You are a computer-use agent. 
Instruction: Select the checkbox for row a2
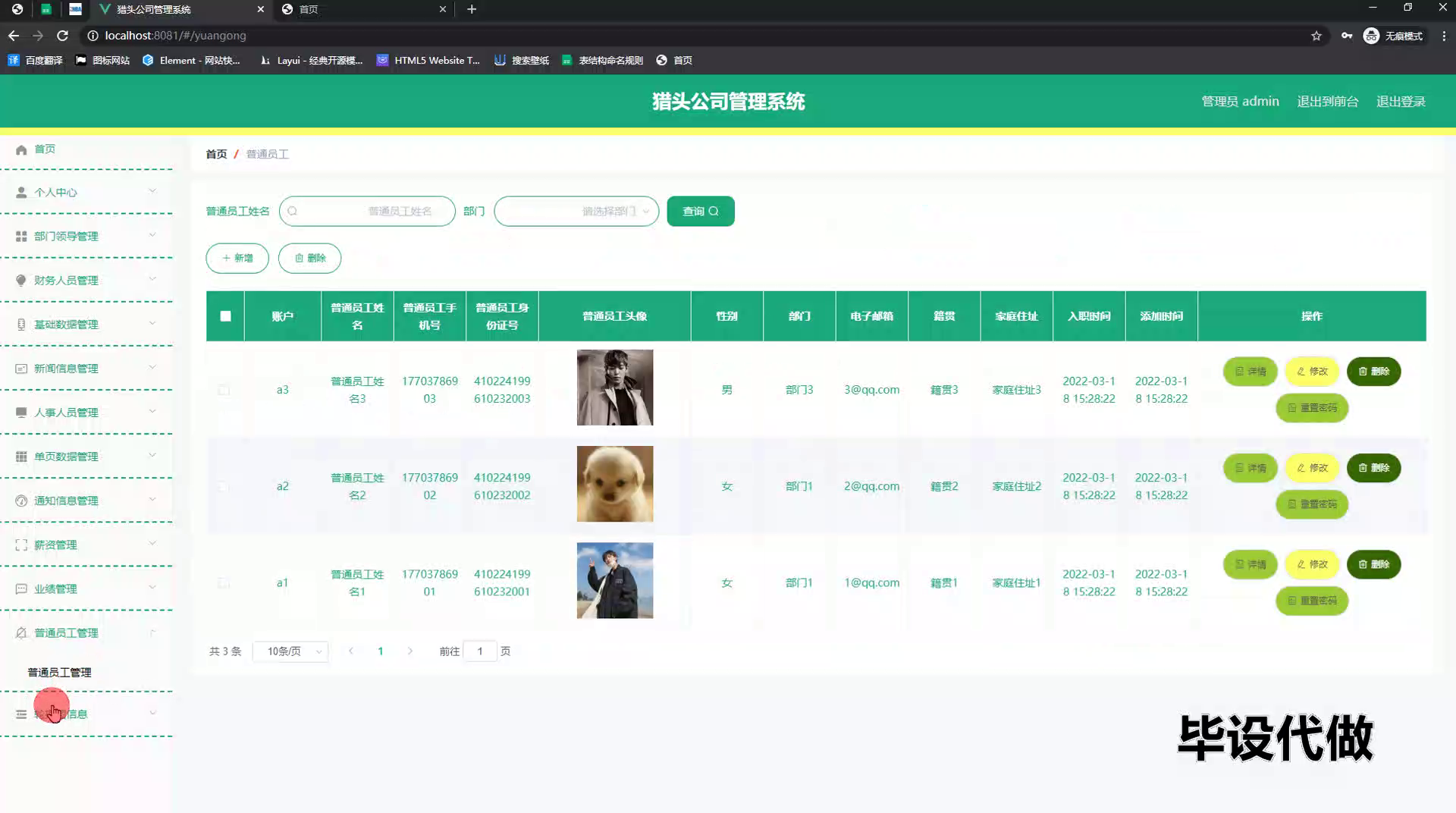click(x=224, y=486)
